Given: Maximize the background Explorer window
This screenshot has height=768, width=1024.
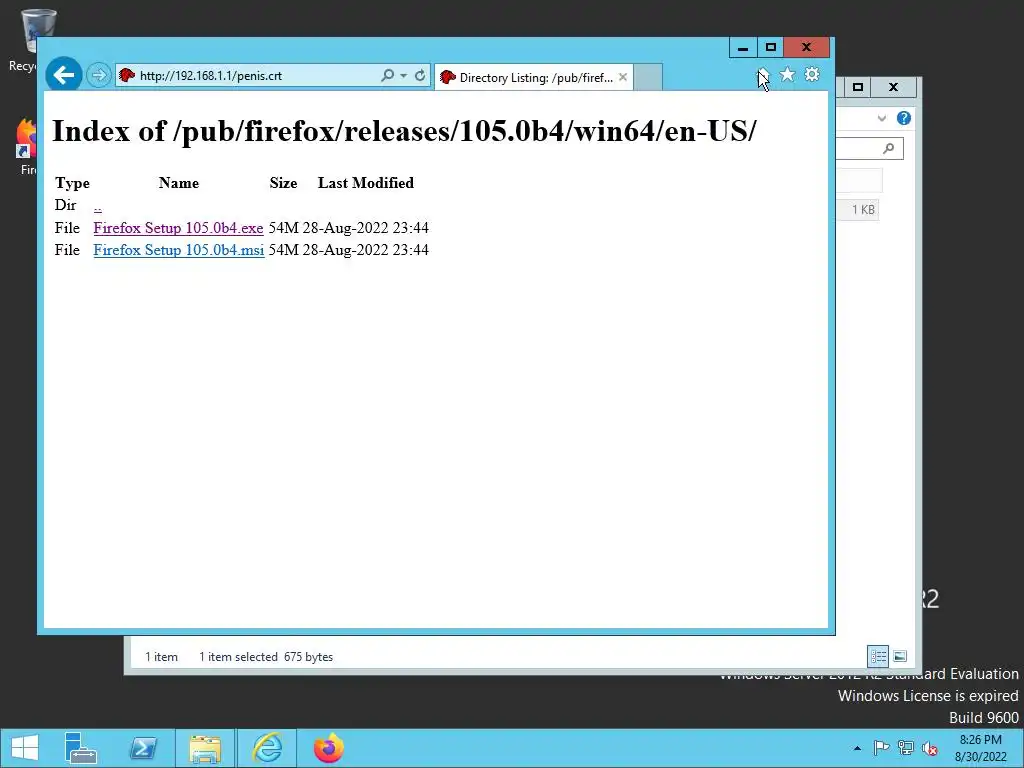Looking at the screenshot, I should (858, 87).
